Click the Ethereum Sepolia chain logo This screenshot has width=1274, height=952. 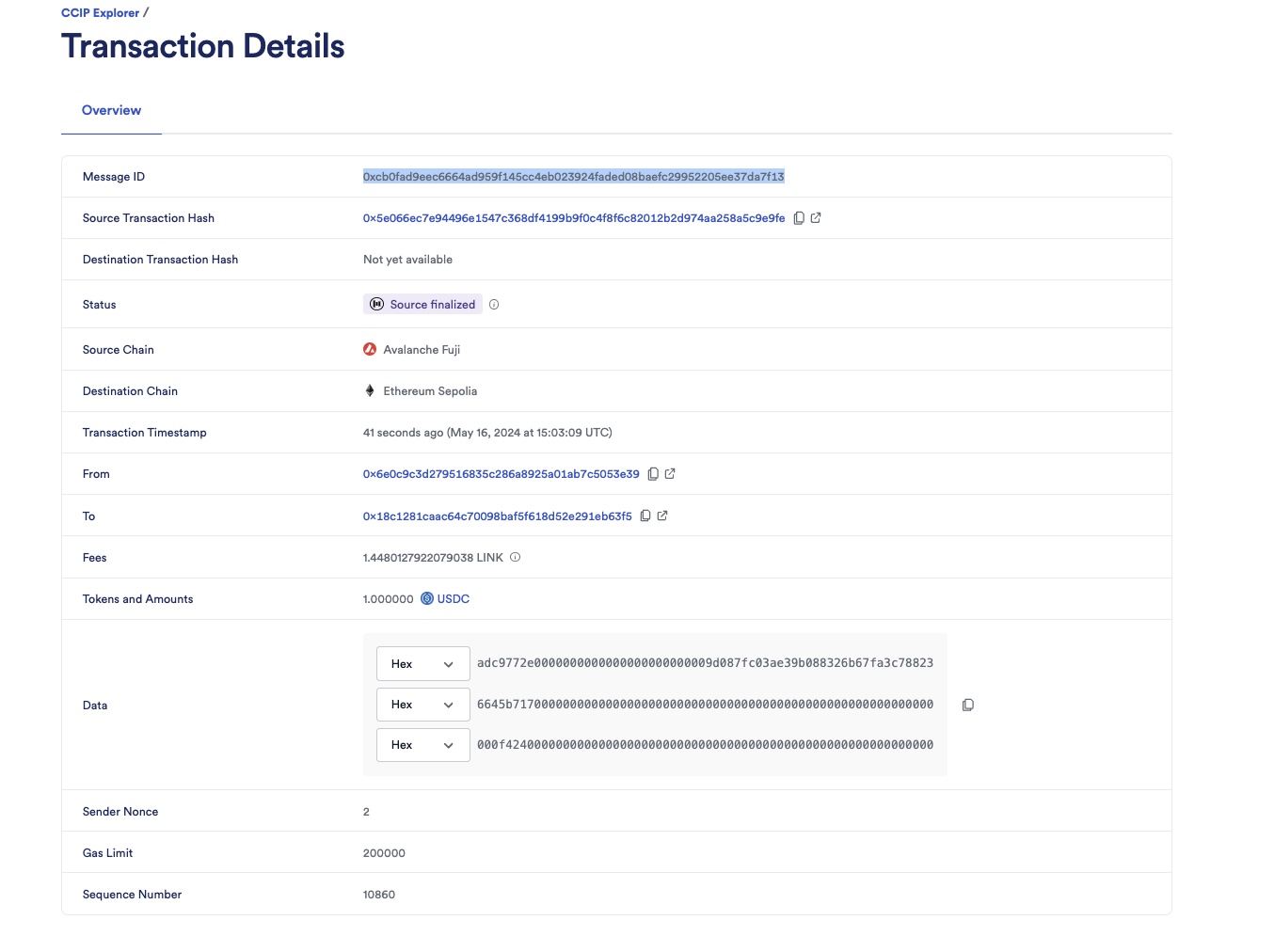(368, 390)
